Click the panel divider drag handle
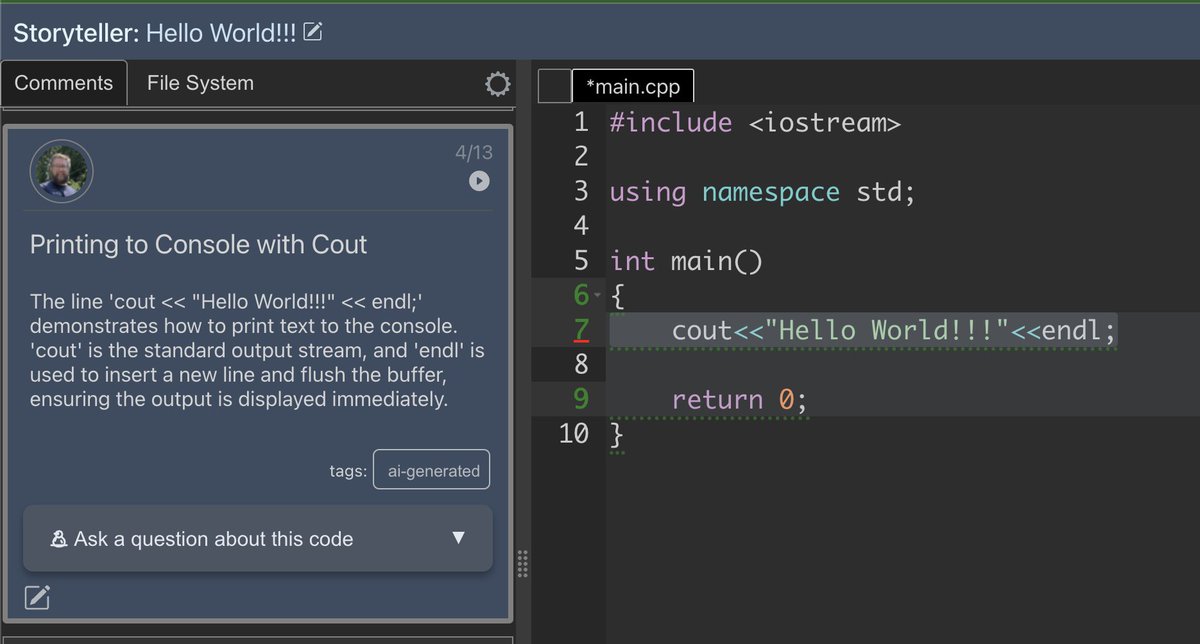 click(x=521, y=565)
